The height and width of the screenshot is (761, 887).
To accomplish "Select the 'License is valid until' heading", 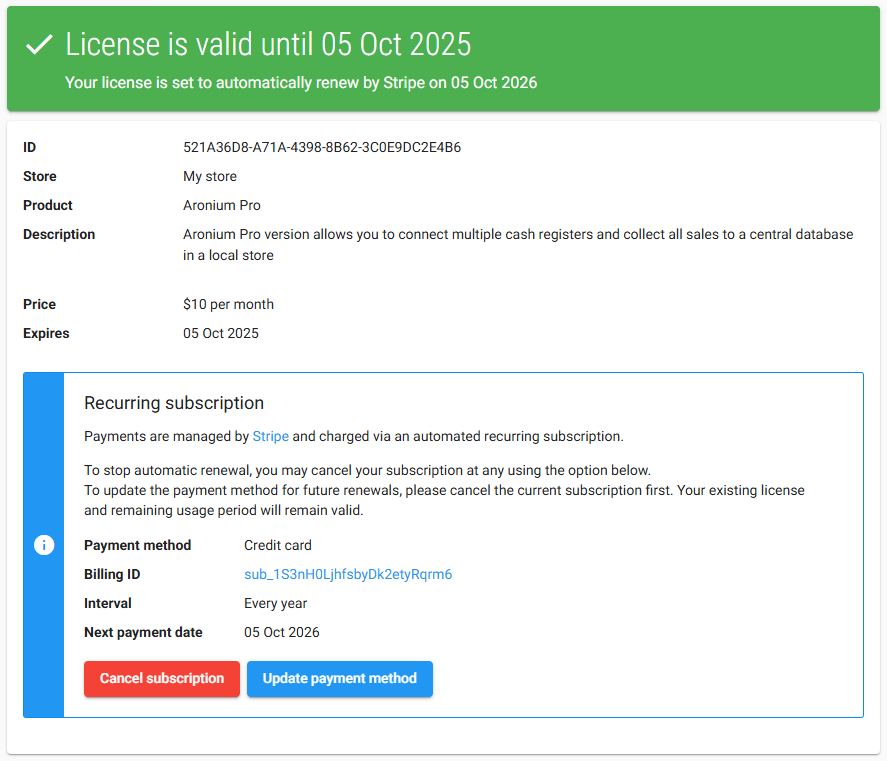I will click(268, 45).
